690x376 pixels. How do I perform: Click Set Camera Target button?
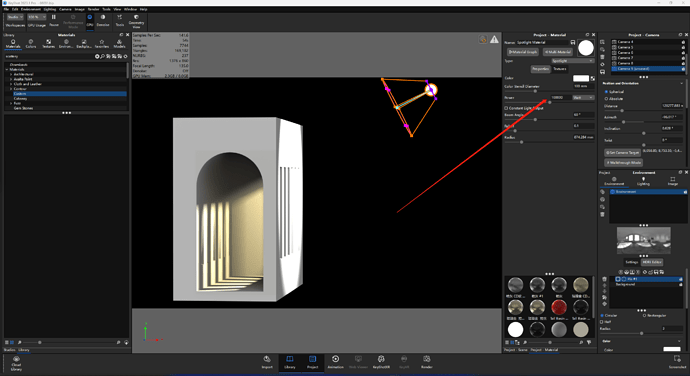pyautogui.click(x=622, y=152)
